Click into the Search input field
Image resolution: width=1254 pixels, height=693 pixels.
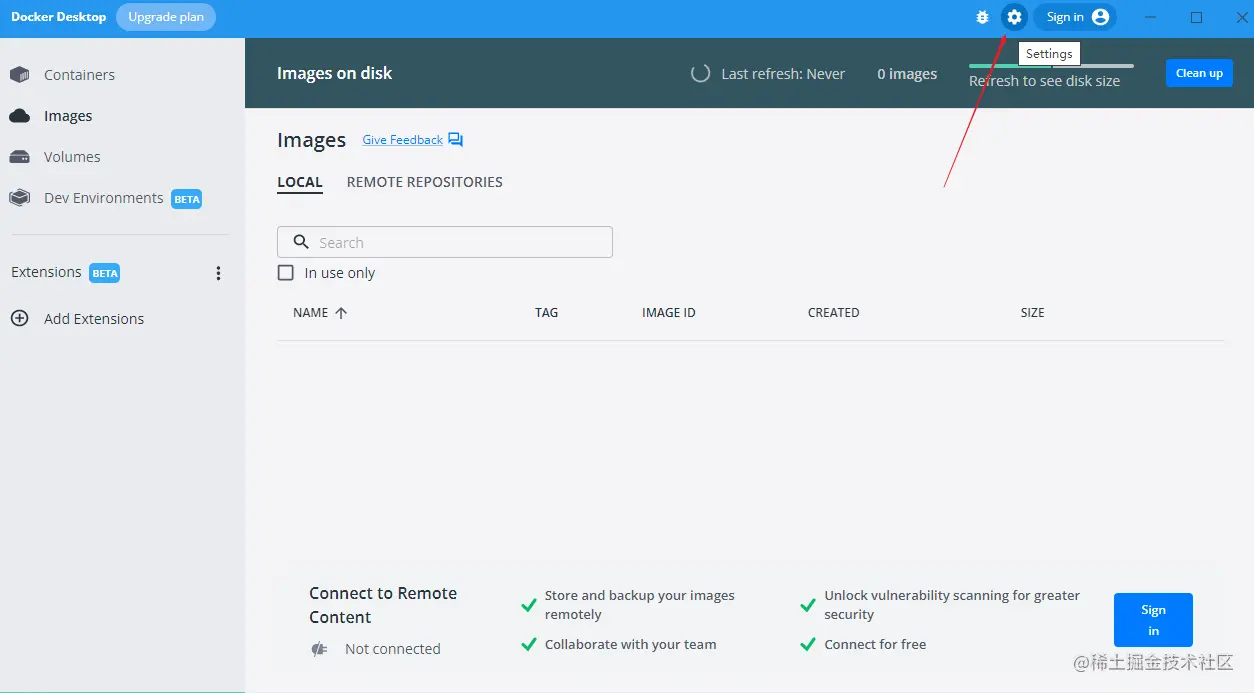pyautogui.click(x=445, y=242)
